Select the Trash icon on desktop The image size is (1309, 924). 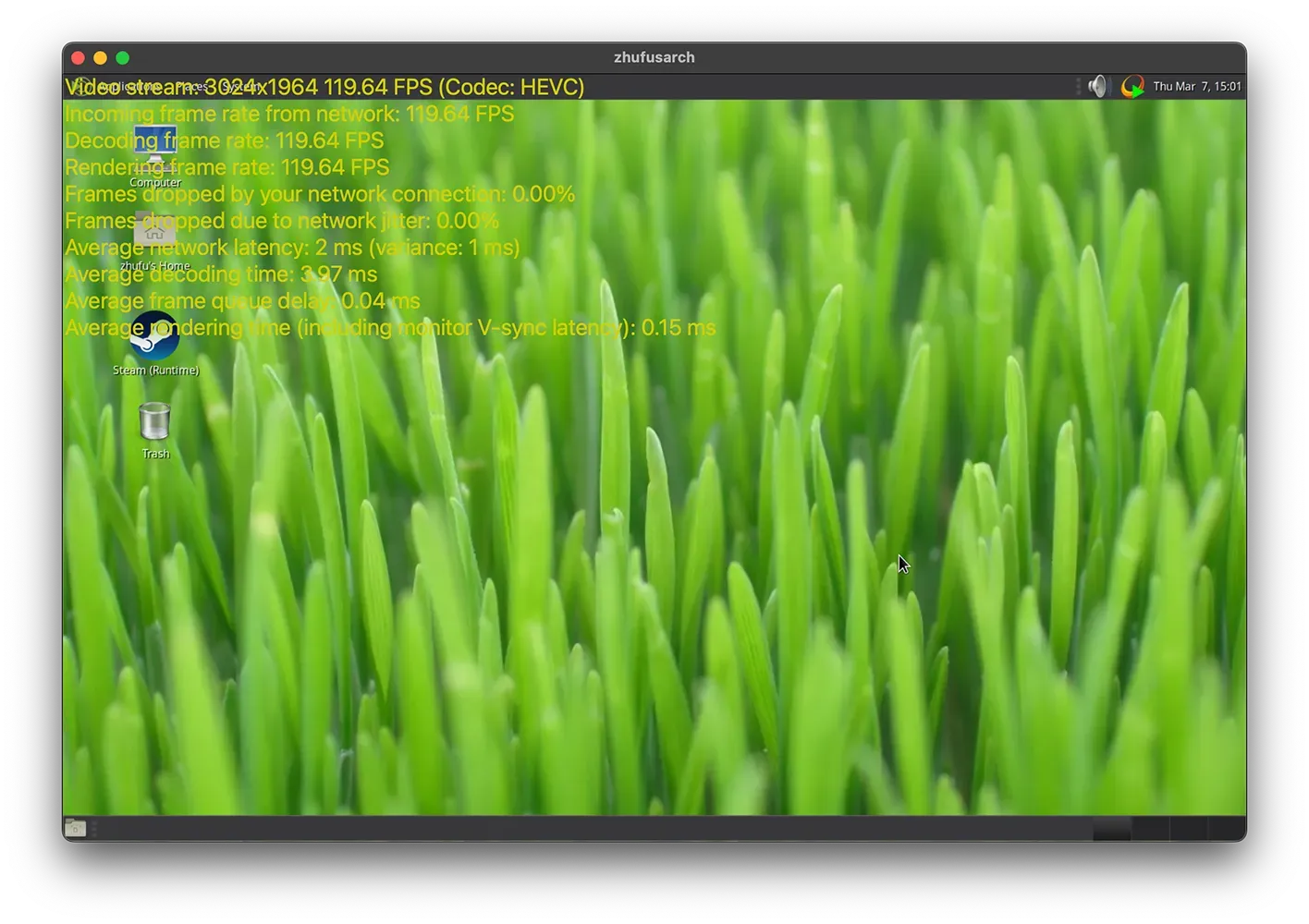coord(154,422)
